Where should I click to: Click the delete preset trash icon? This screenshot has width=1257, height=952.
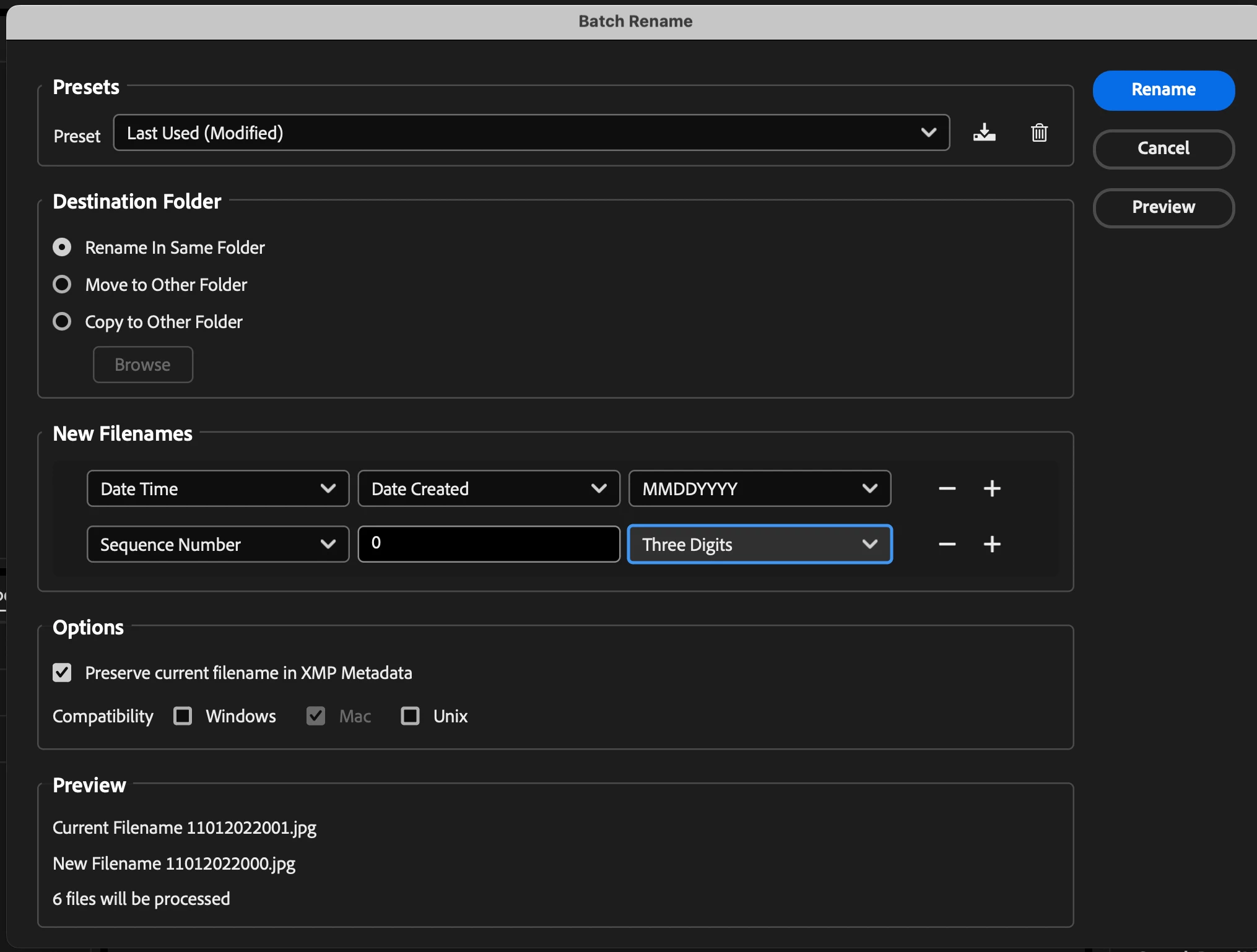1039,132
